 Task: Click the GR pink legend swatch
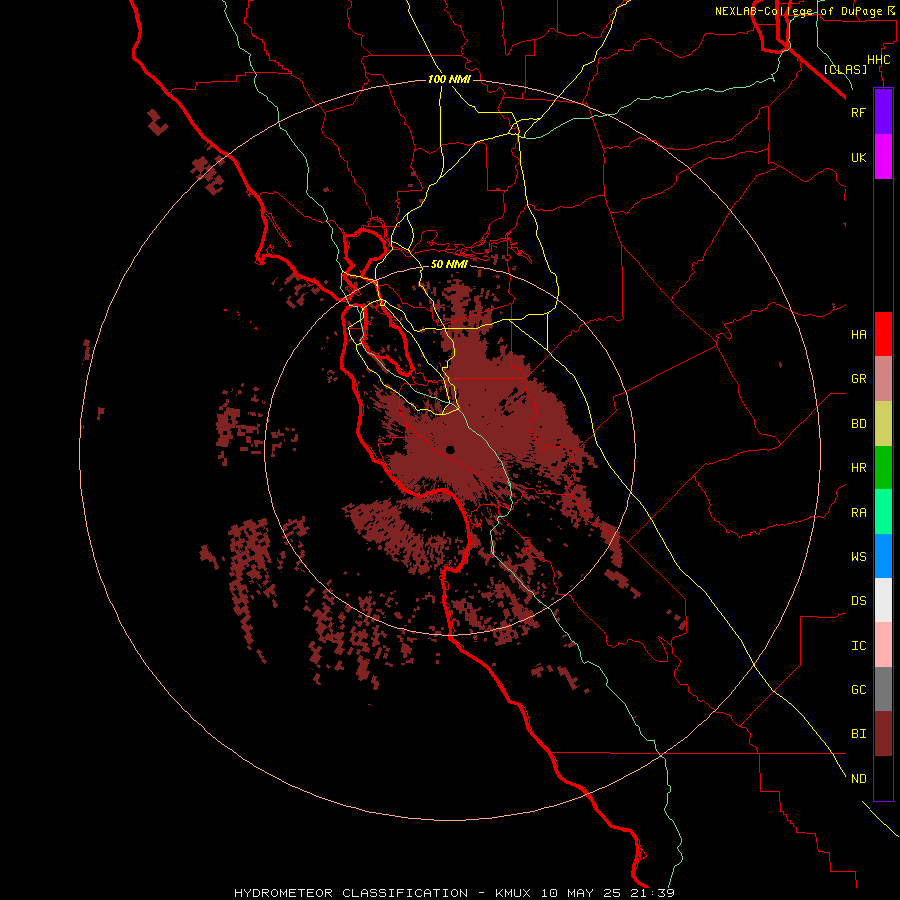coord(883,379)
